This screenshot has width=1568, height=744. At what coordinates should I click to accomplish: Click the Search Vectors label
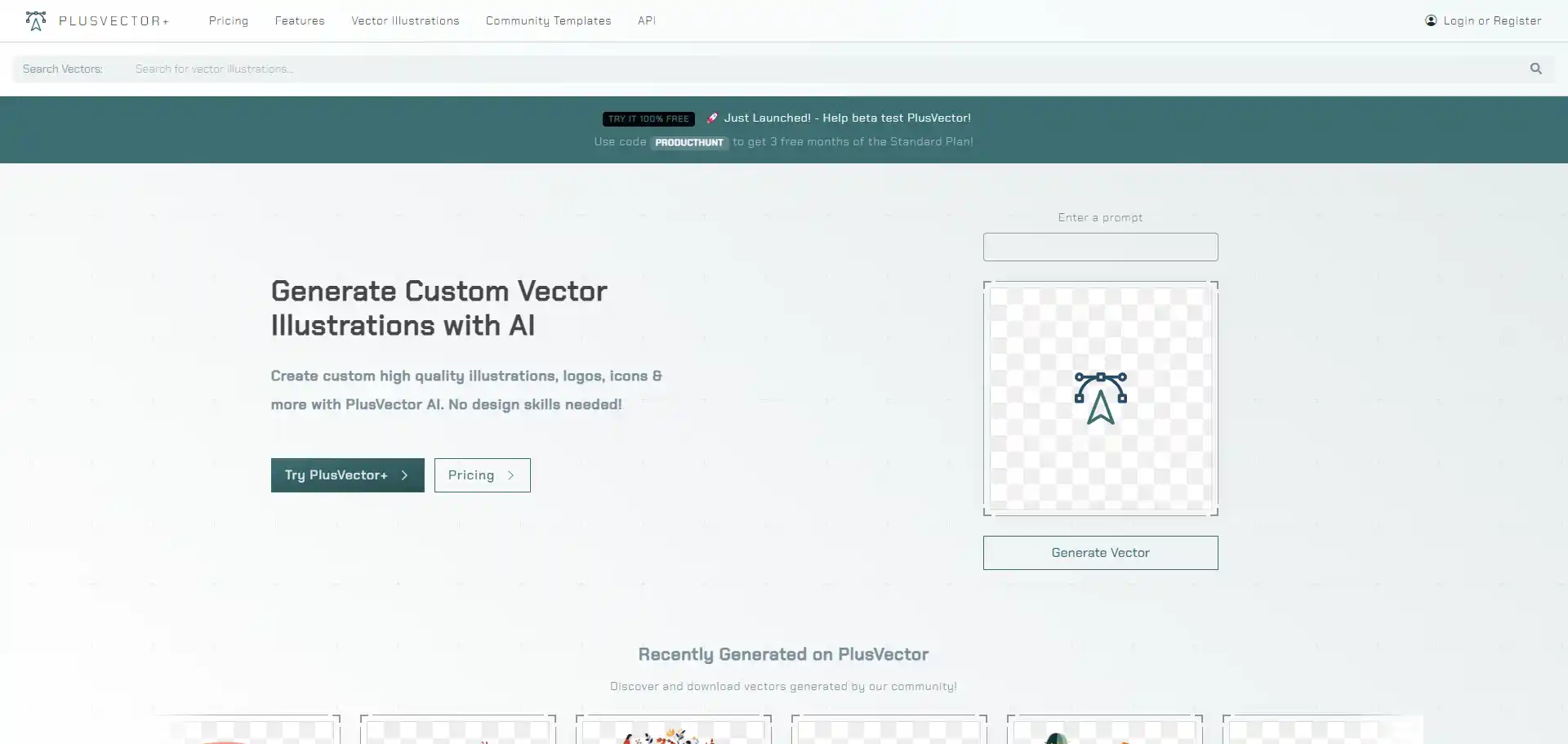tap(63, 69)
